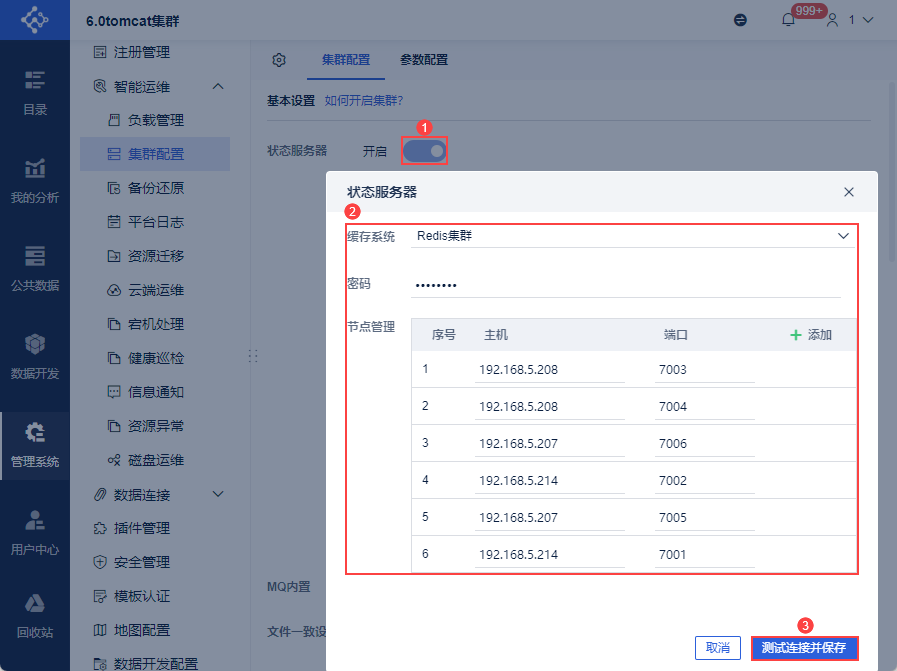Open 云端运维 in the side menu
The height and width of the screenshot is (671, 897).
pos(146,290)
